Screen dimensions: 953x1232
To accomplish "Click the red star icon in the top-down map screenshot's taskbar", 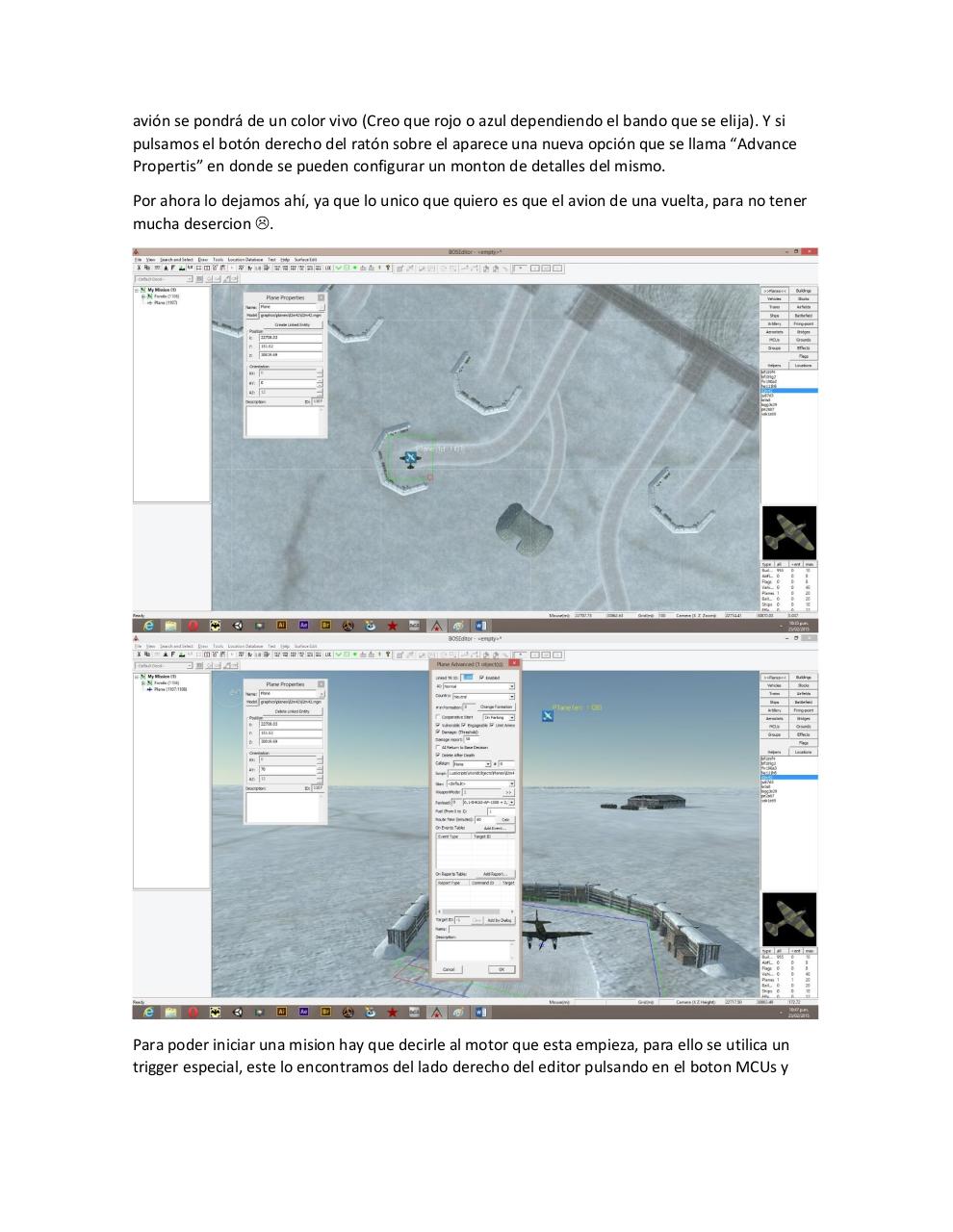I will (x=392, y=626).
